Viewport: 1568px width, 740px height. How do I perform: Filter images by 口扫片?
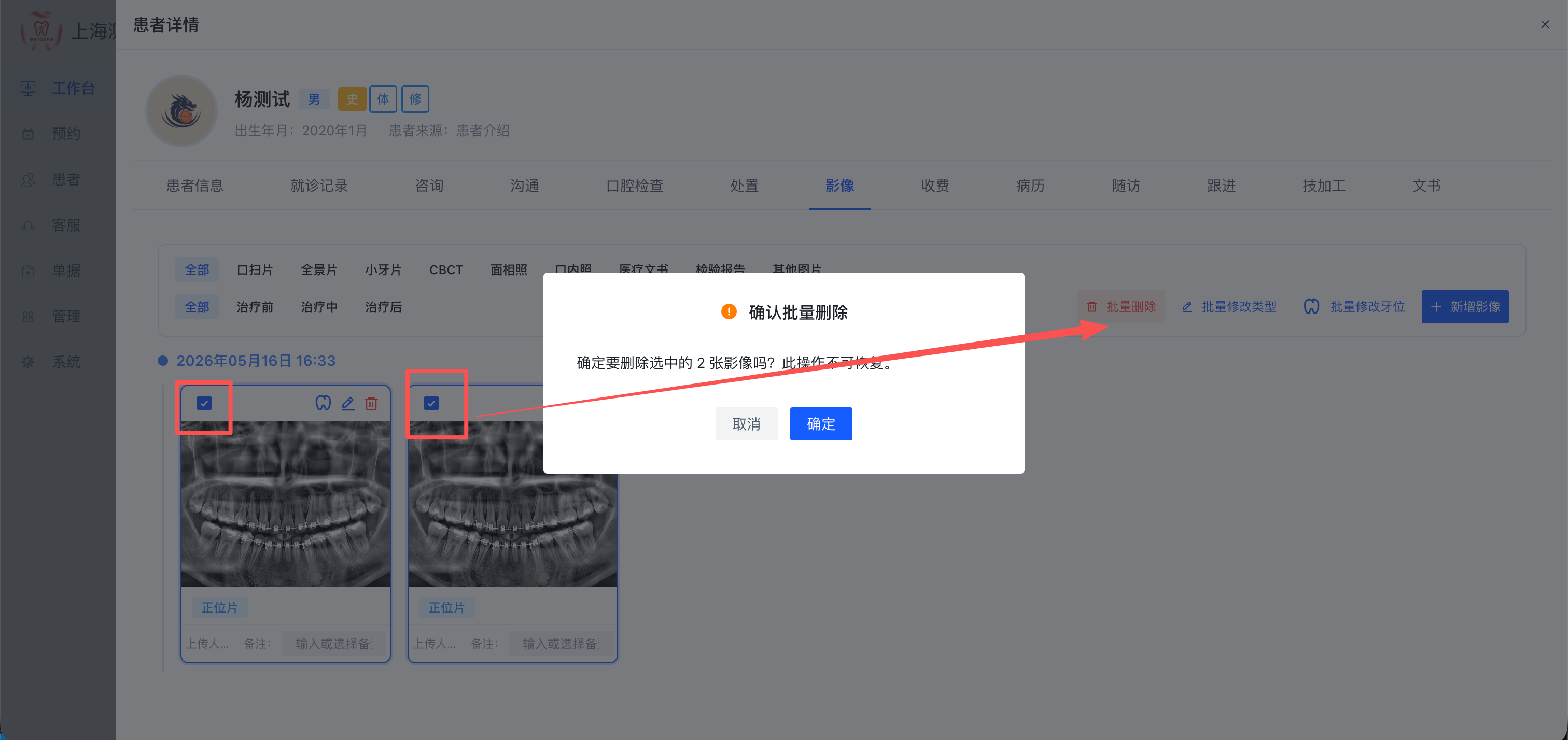(255, 269)
